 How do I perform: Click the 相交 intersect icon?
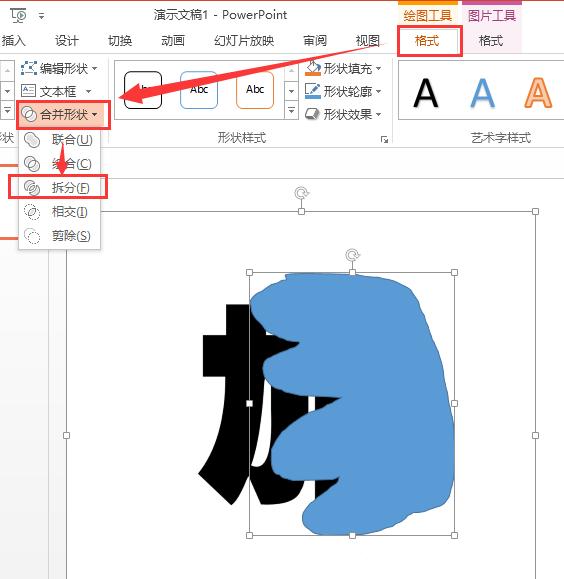[x=32, y=212]
